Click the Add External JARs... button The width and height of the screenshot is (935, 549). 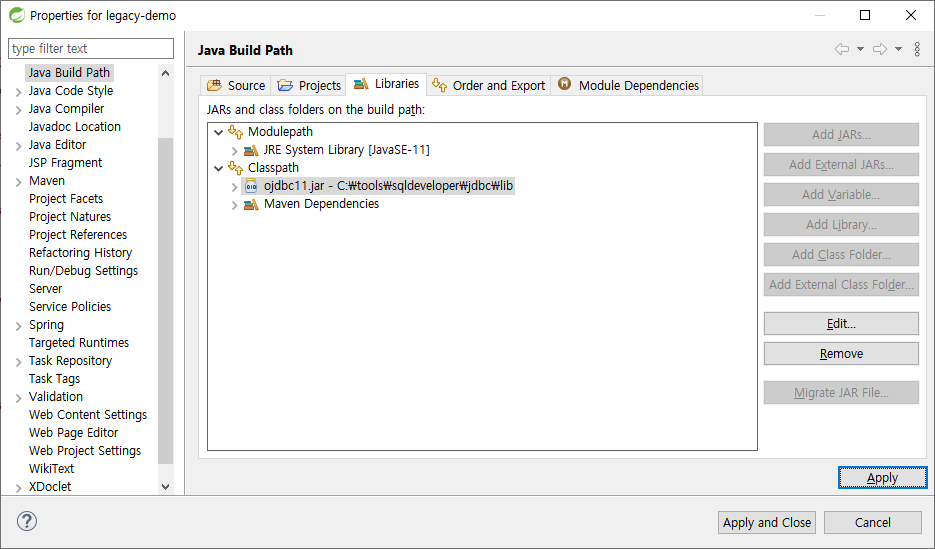click(841, 165)
